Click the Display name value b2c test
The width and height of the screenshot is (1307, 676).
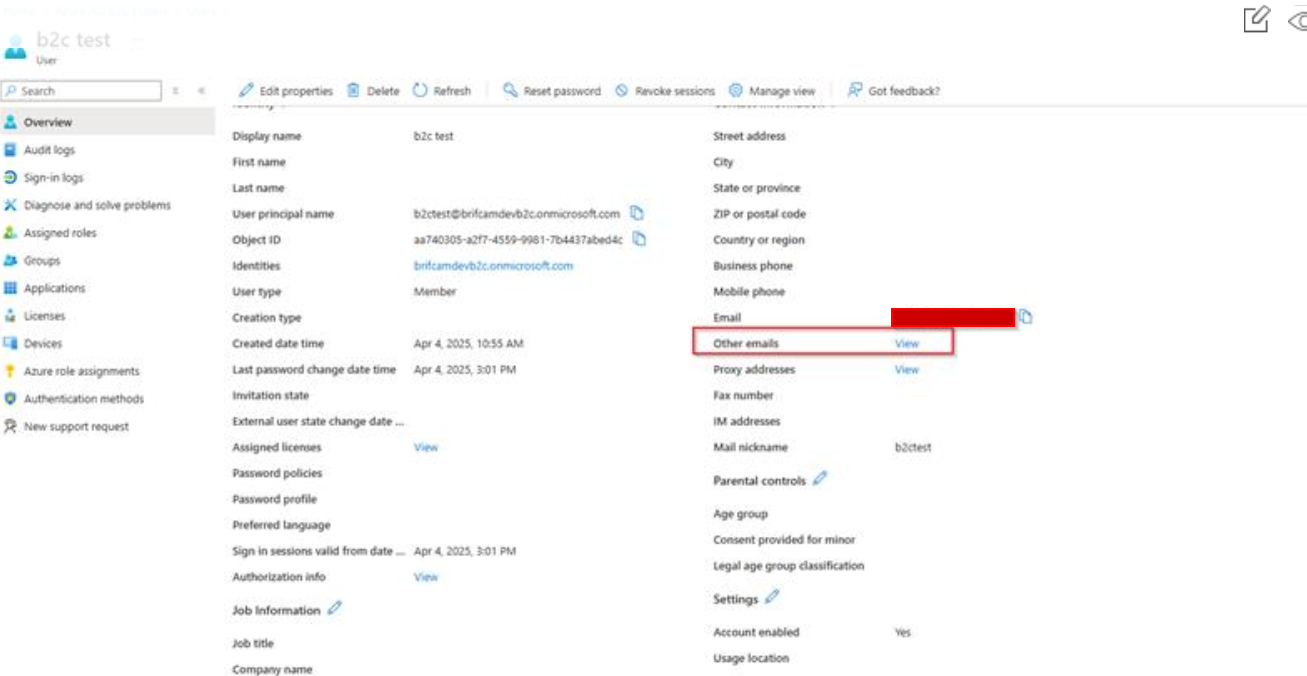pos(433,136)
